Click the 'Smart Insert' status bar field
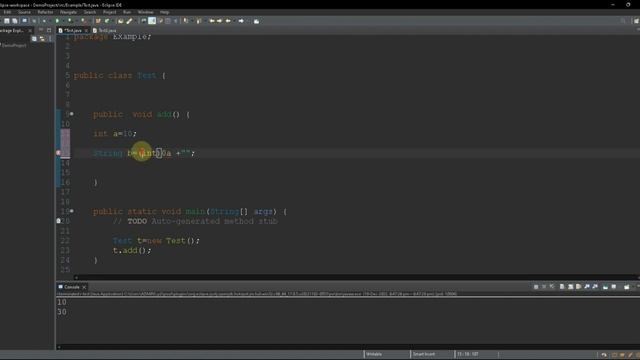This screenshot has width=640, height=360. point(424,354)
